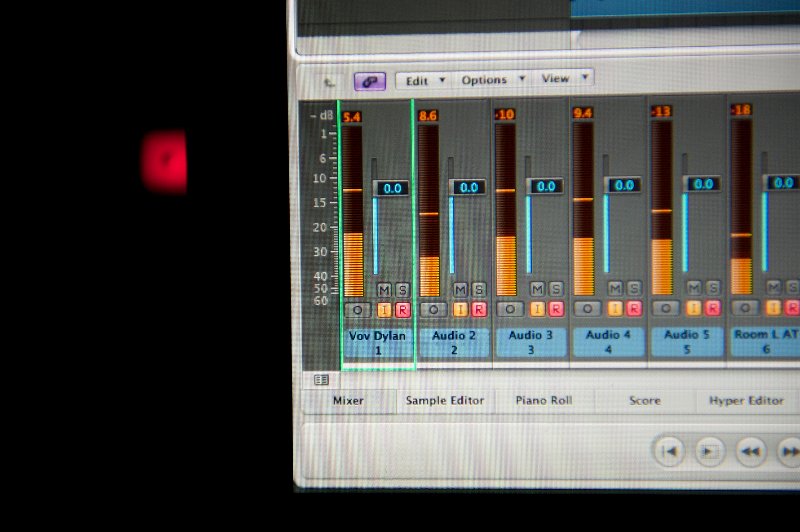Toggle input monitoring on Vov Dylan channel
This screenshot has height=532, width=800.
[384, 310]
